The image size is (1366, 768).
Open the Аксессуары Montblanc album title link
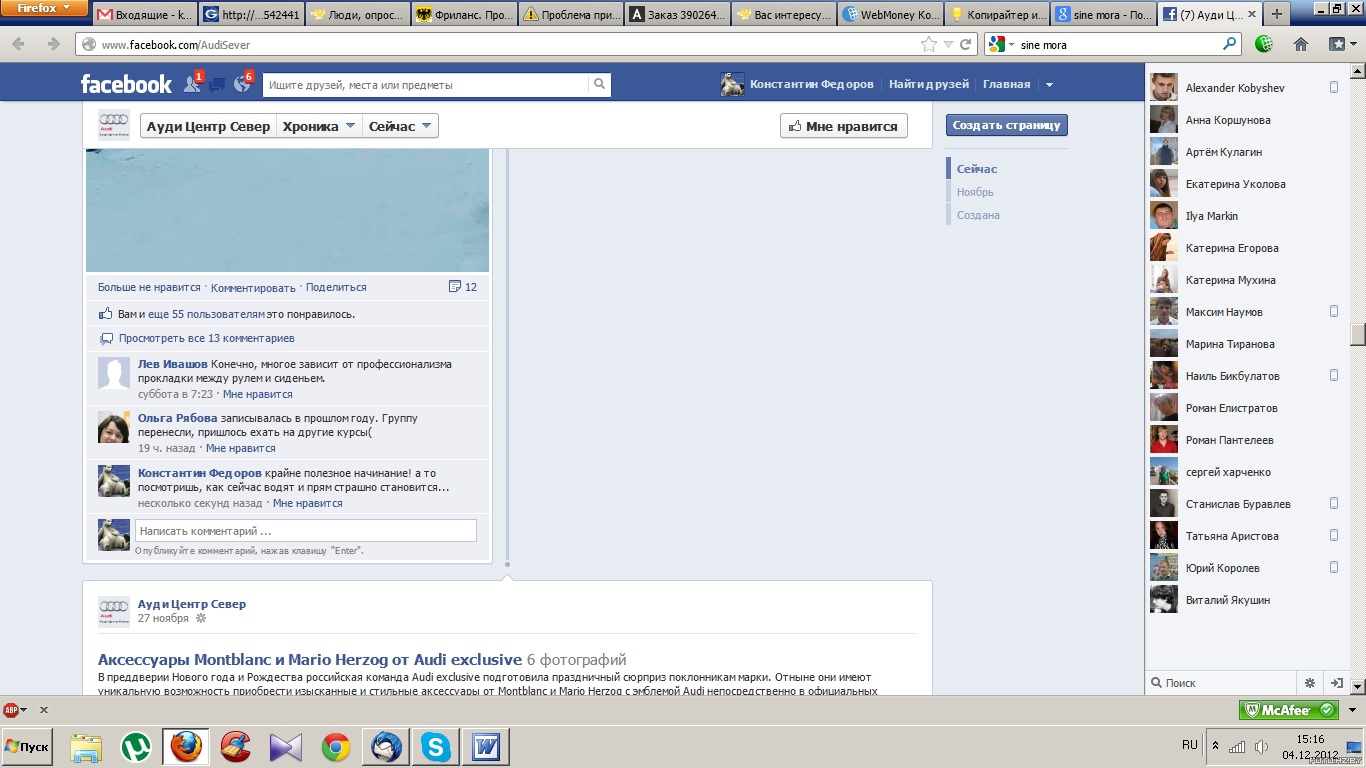[310, 660]
